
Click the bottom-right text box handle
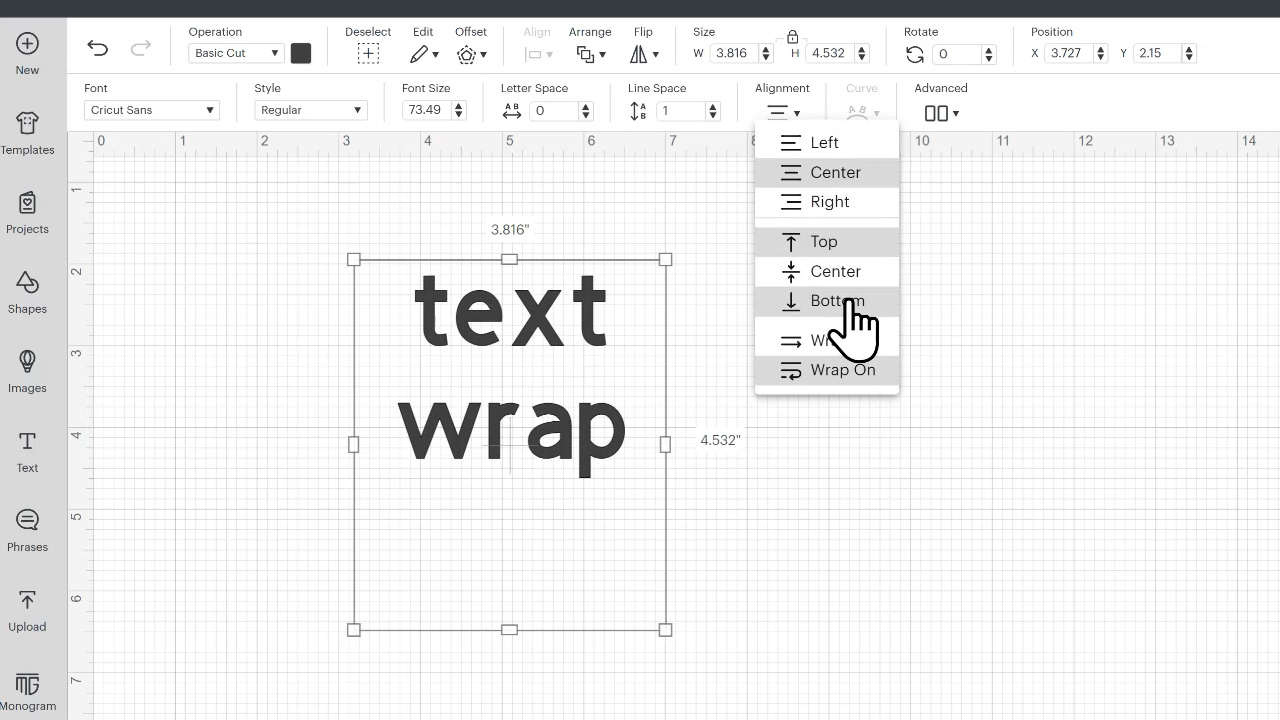(666, 630)
